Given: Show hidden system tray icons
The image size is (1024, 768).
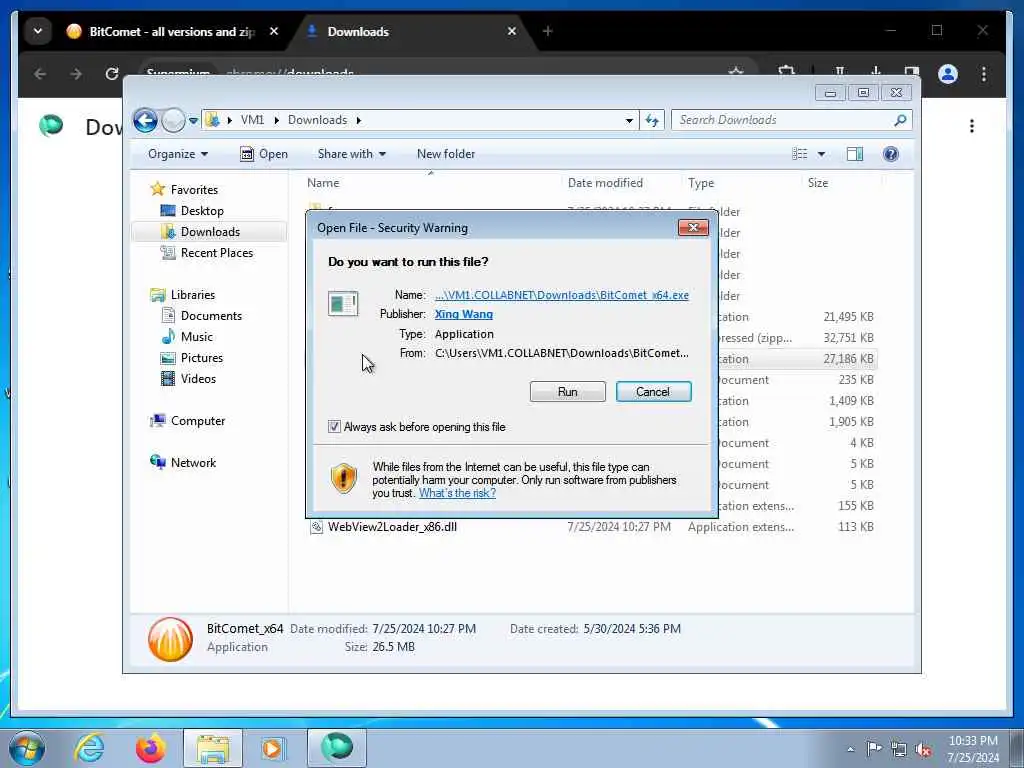Looking at the screenshot, I should click(x=850, y=750).
